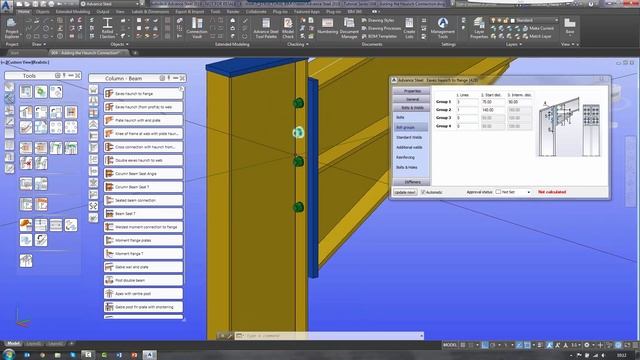
Task: Open Layer Properties
Action: coord(479,28)
